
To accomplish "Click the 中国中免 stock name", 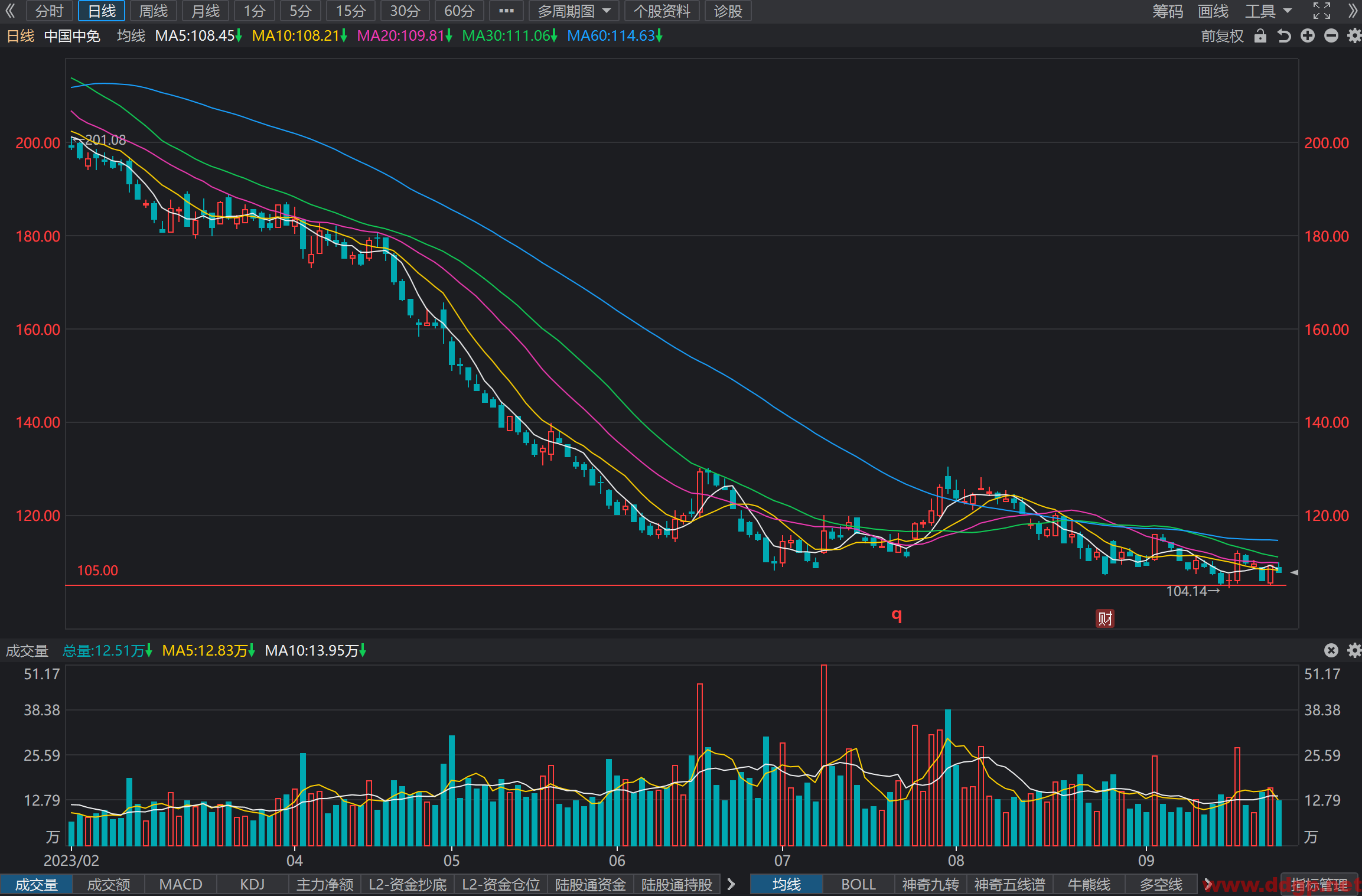I will click(x=72, y=36).
